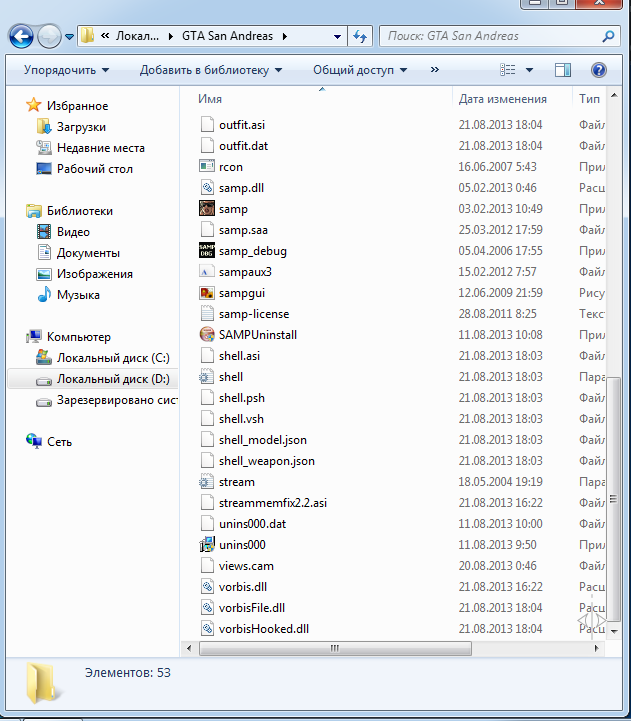Expand address bar history dropdown
Screen dimensions: 631x721
pyautogui.click(x=337, y=36)
